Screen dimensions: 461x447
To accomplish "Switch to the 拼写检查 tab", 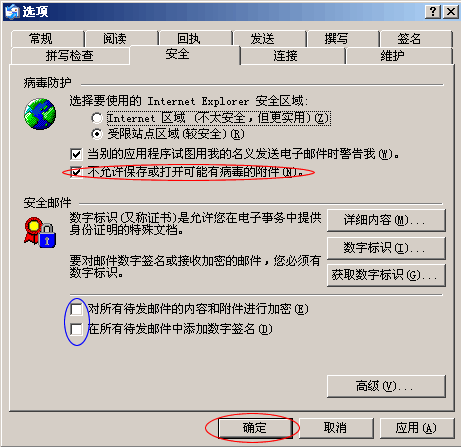I will [70, 56].
